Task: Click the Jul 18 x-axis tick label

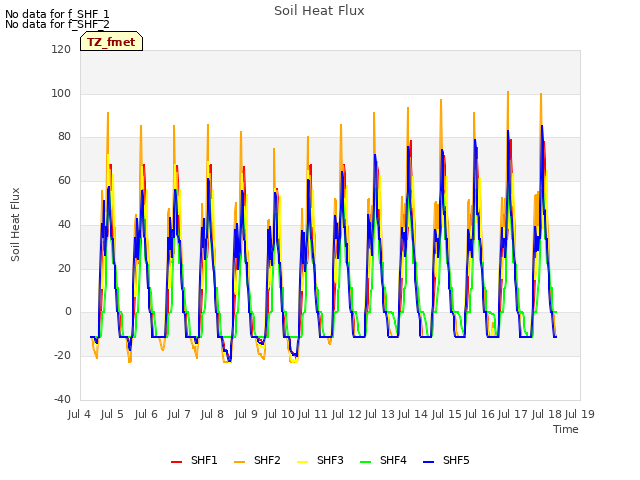Action: coord(547,414)
